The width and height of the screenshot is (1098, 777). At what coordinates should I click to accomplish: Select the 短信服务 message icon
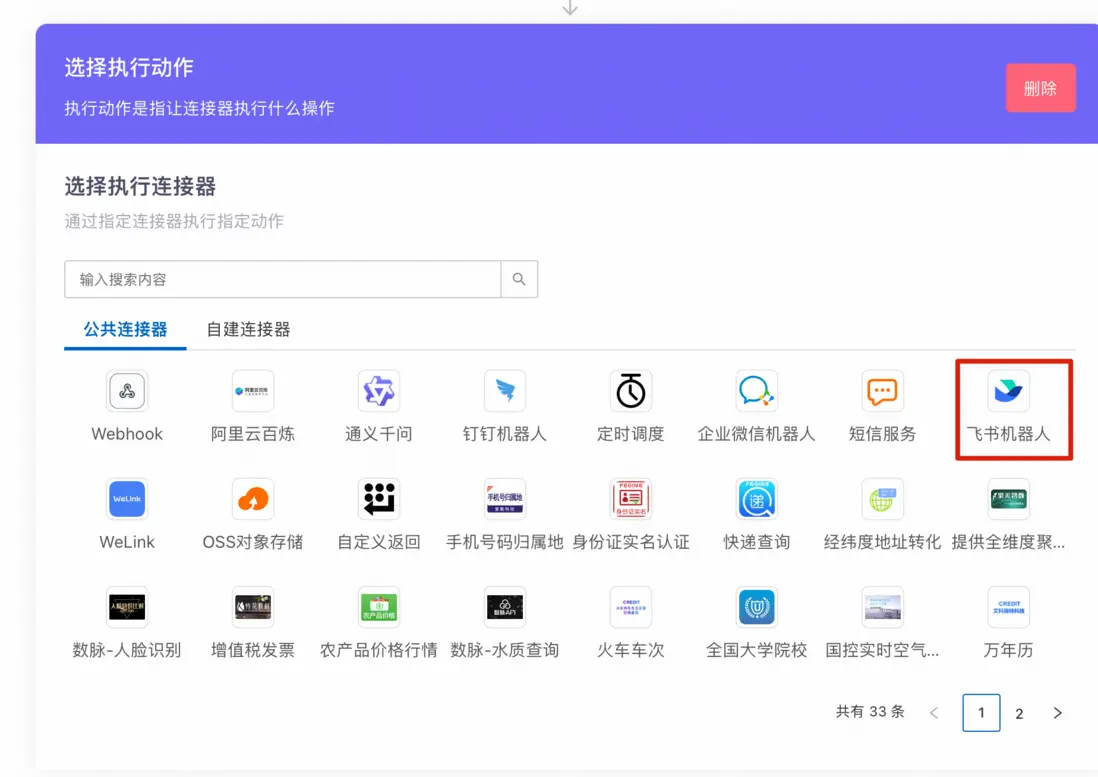coord(882,391)
